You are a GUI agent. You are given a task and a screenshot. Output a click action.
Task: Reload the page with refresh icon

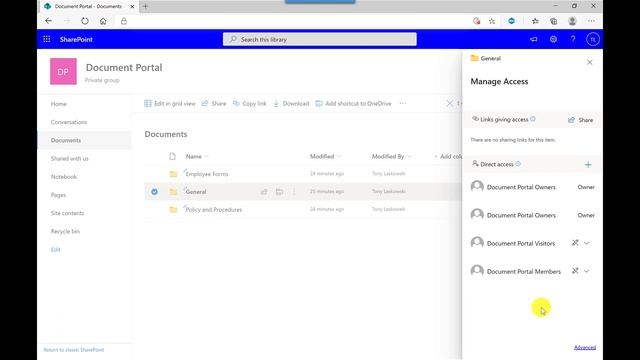(x=84, y=21)
